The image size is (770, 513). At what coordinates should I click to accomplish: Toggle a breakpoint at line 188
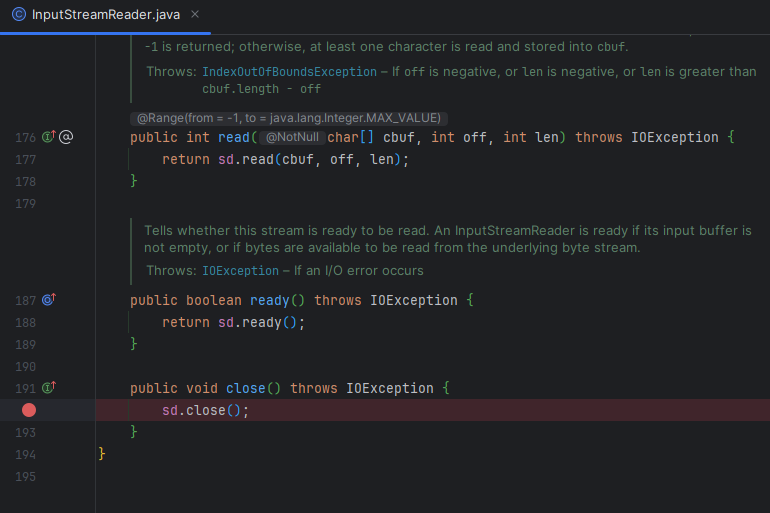coord(29,322)
